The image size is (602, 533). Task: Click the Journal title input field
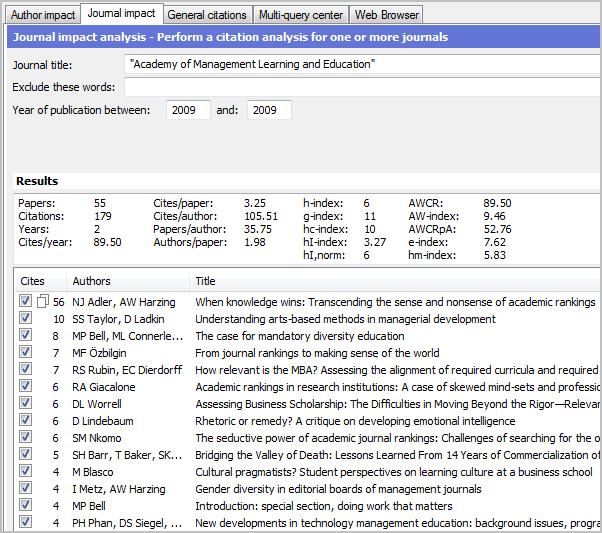click(362, 64)
